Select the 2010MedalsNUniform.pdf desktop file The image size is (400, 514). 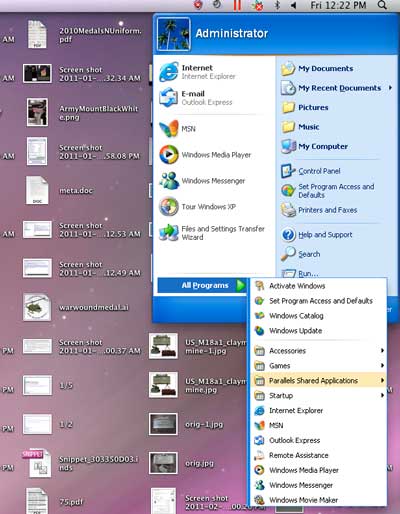(x=37, y=34)
